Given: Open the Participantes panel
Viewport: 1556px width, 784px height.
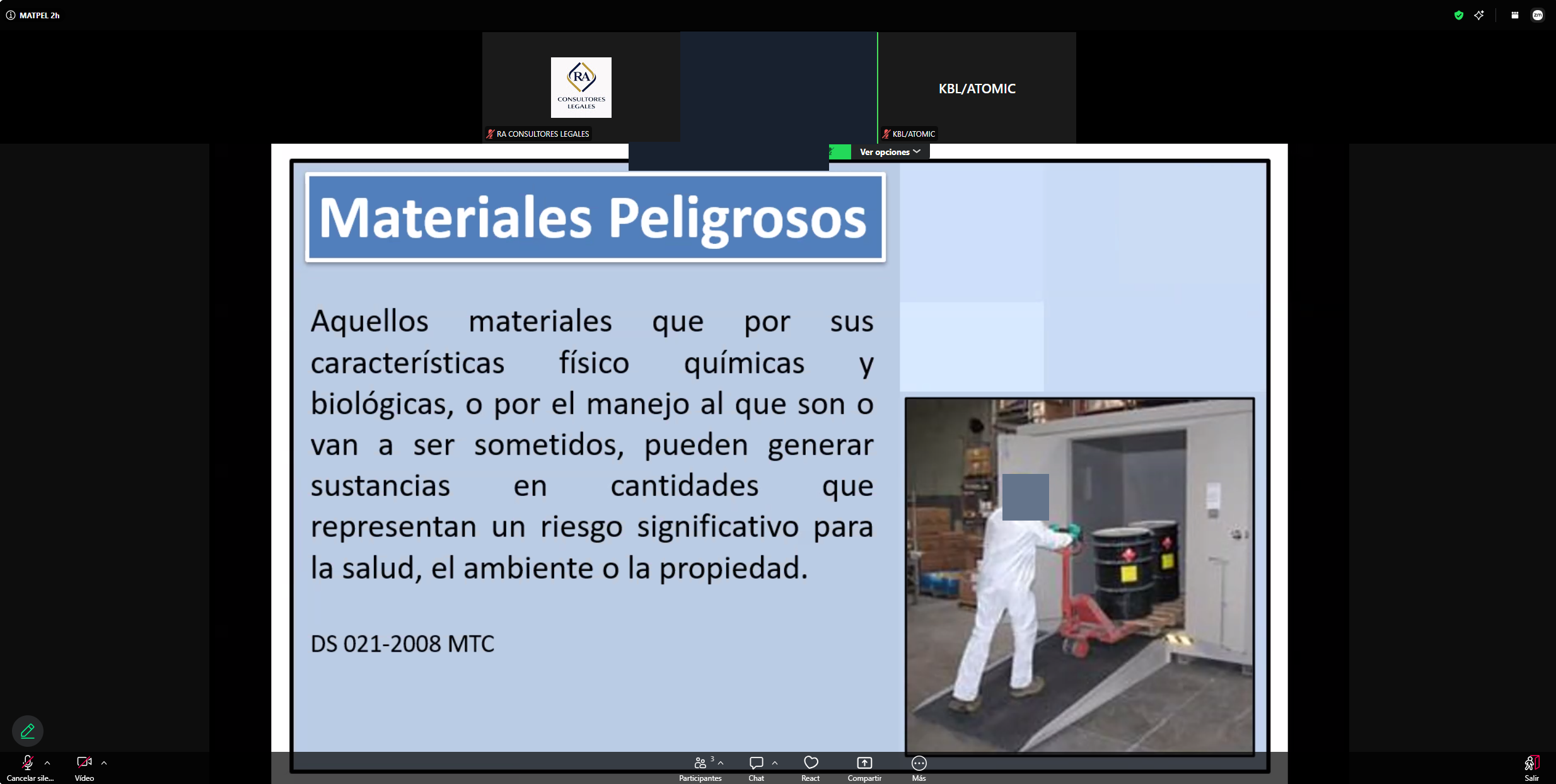Looking at the screenshot, I should click(x=700, y=768).
